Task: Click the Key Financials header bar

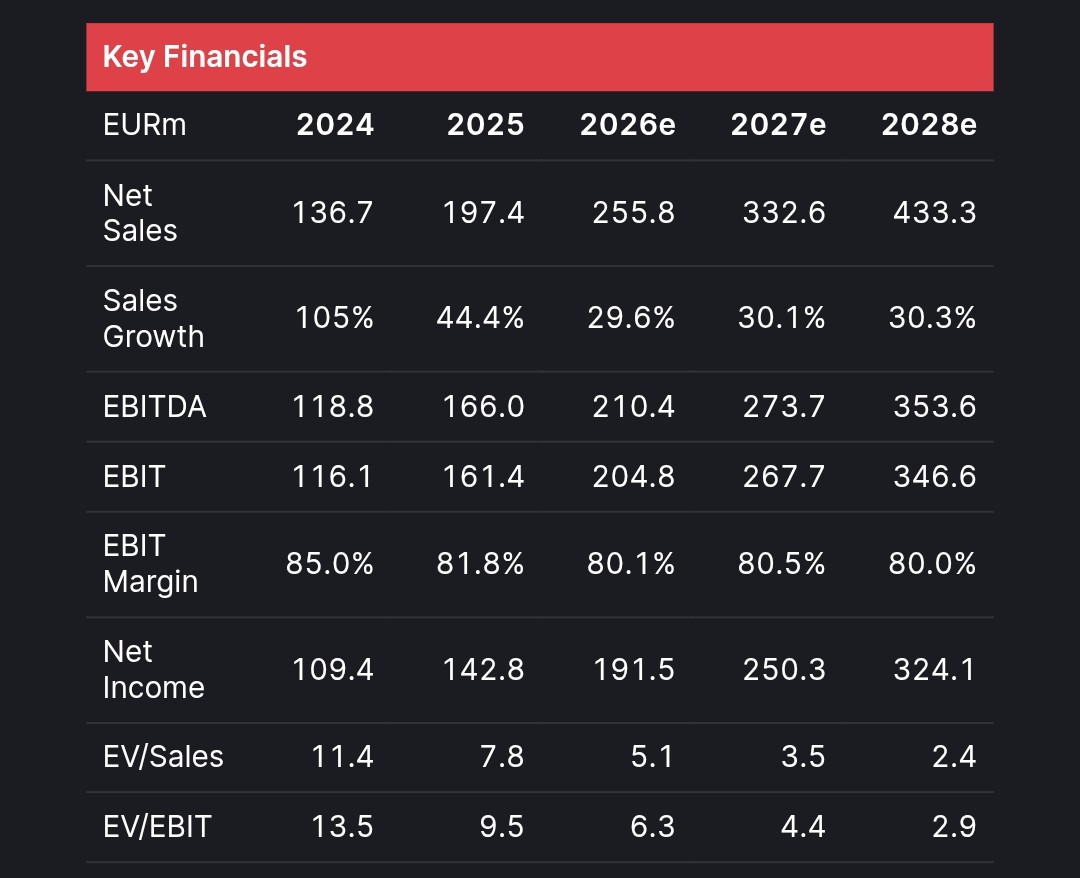Action: [x=540, y=57]
